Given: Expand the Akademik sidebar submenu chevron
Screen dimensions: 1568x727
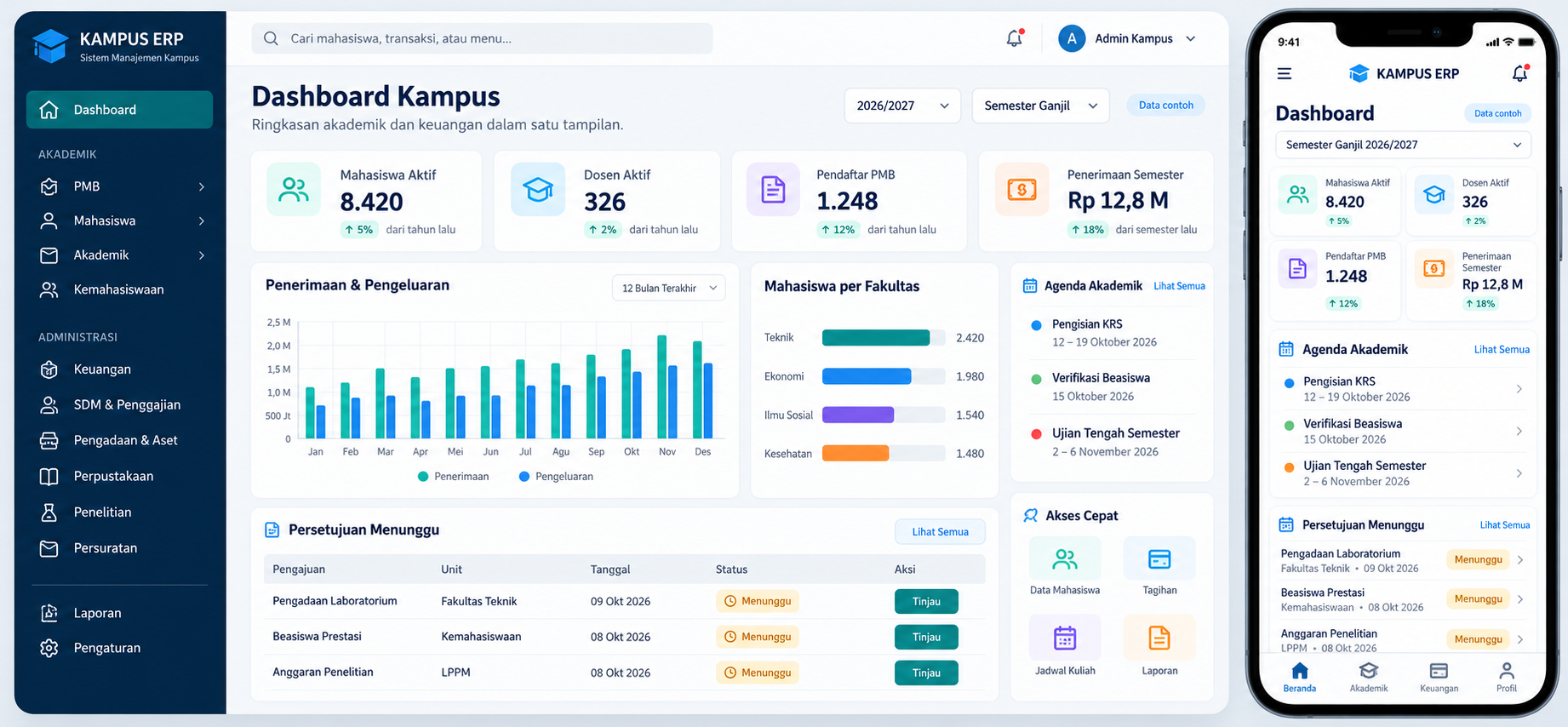Looking at the screenshot, I should tap(202, 255).
